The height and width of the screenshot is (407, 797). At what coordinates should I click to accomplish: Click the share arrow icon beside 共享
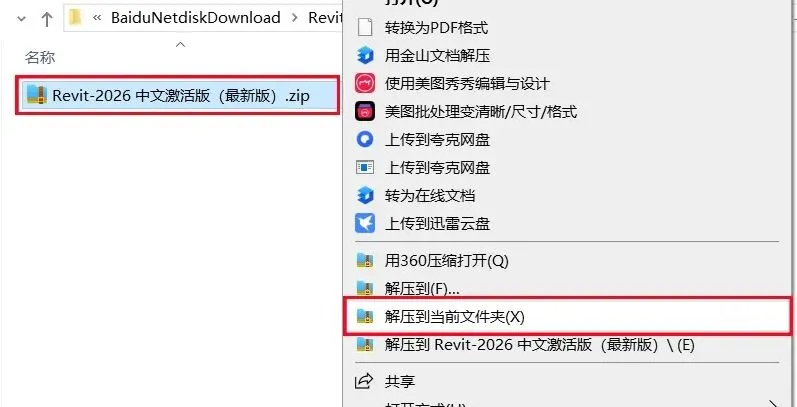364,381
